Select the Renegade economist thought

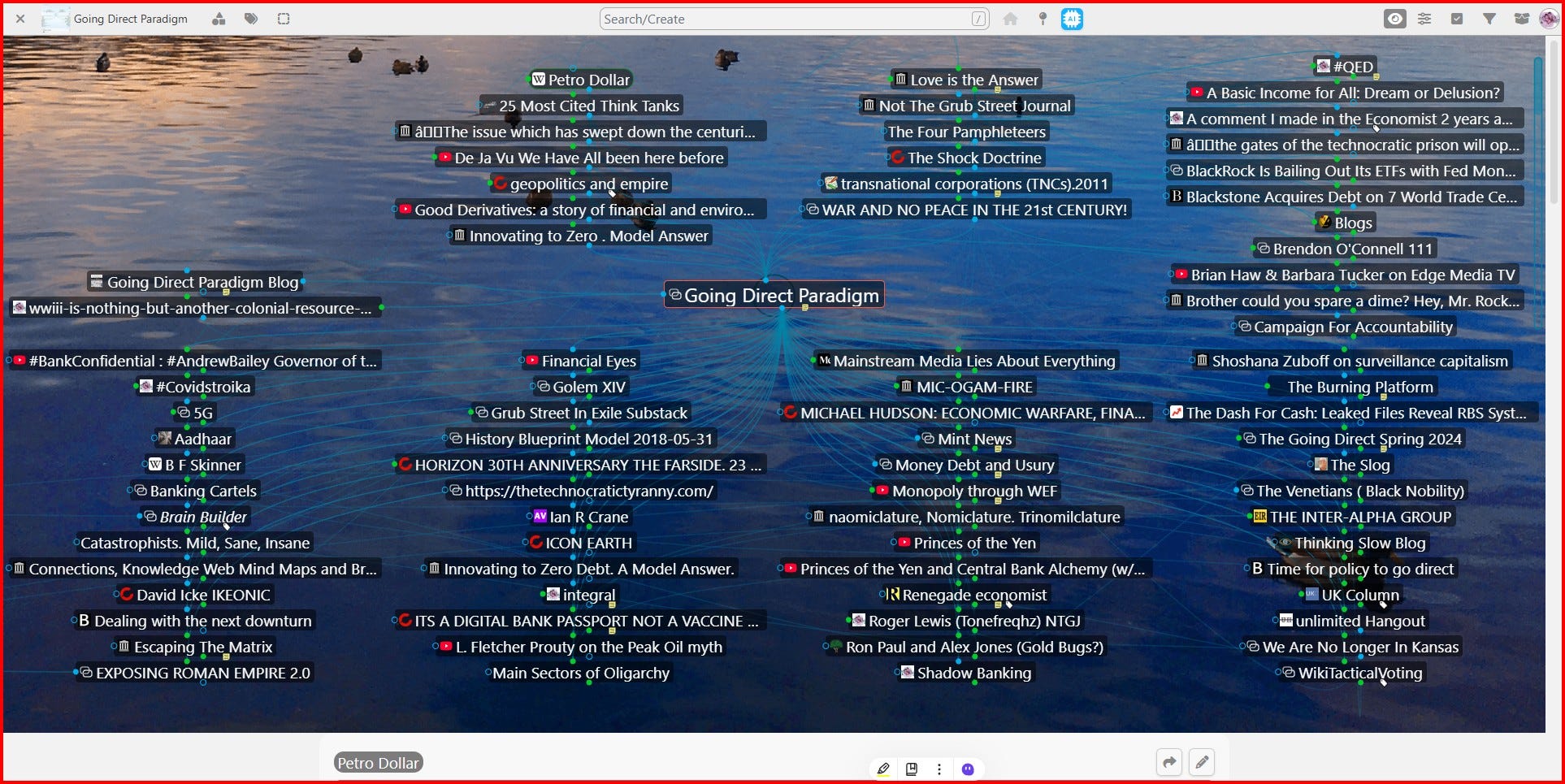(965, 595)
